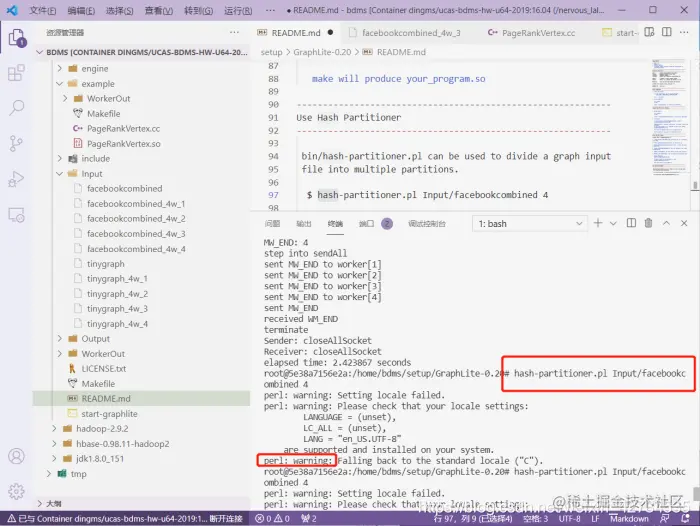The image size is (700, 526).
Task: Switch to the 调试控制台 panel tab
Action: click(427, 224)
